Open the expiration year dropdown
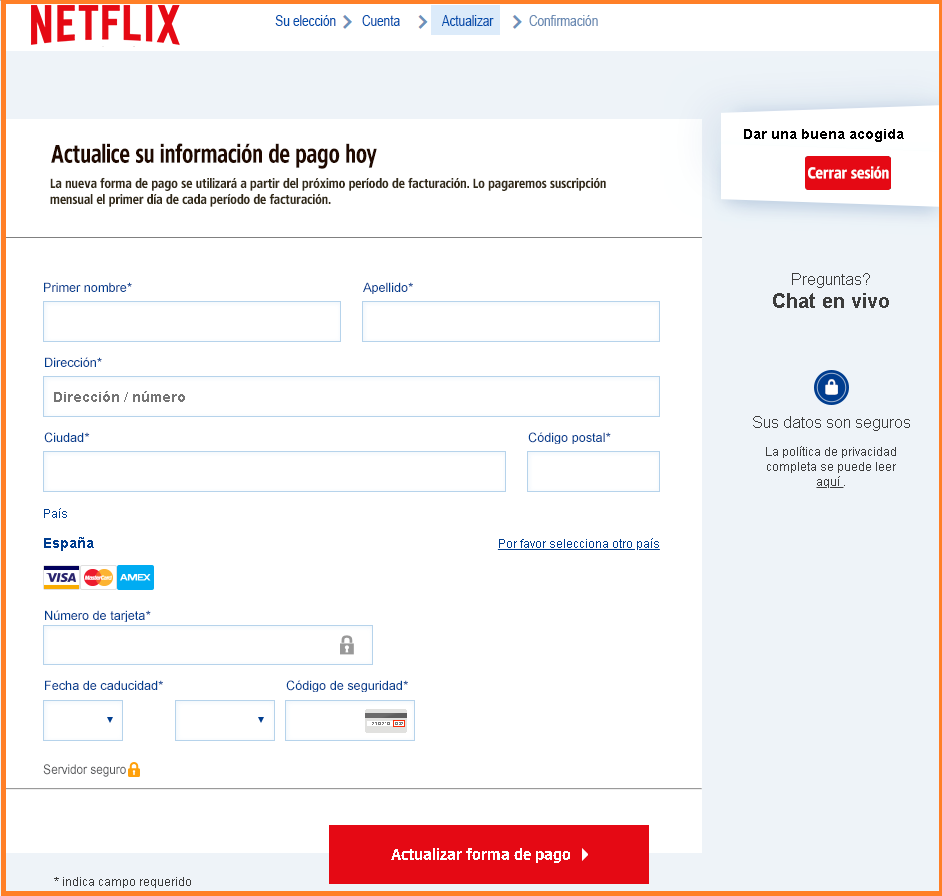This screenshot has height=896, width=942. [x=224, y=720]
